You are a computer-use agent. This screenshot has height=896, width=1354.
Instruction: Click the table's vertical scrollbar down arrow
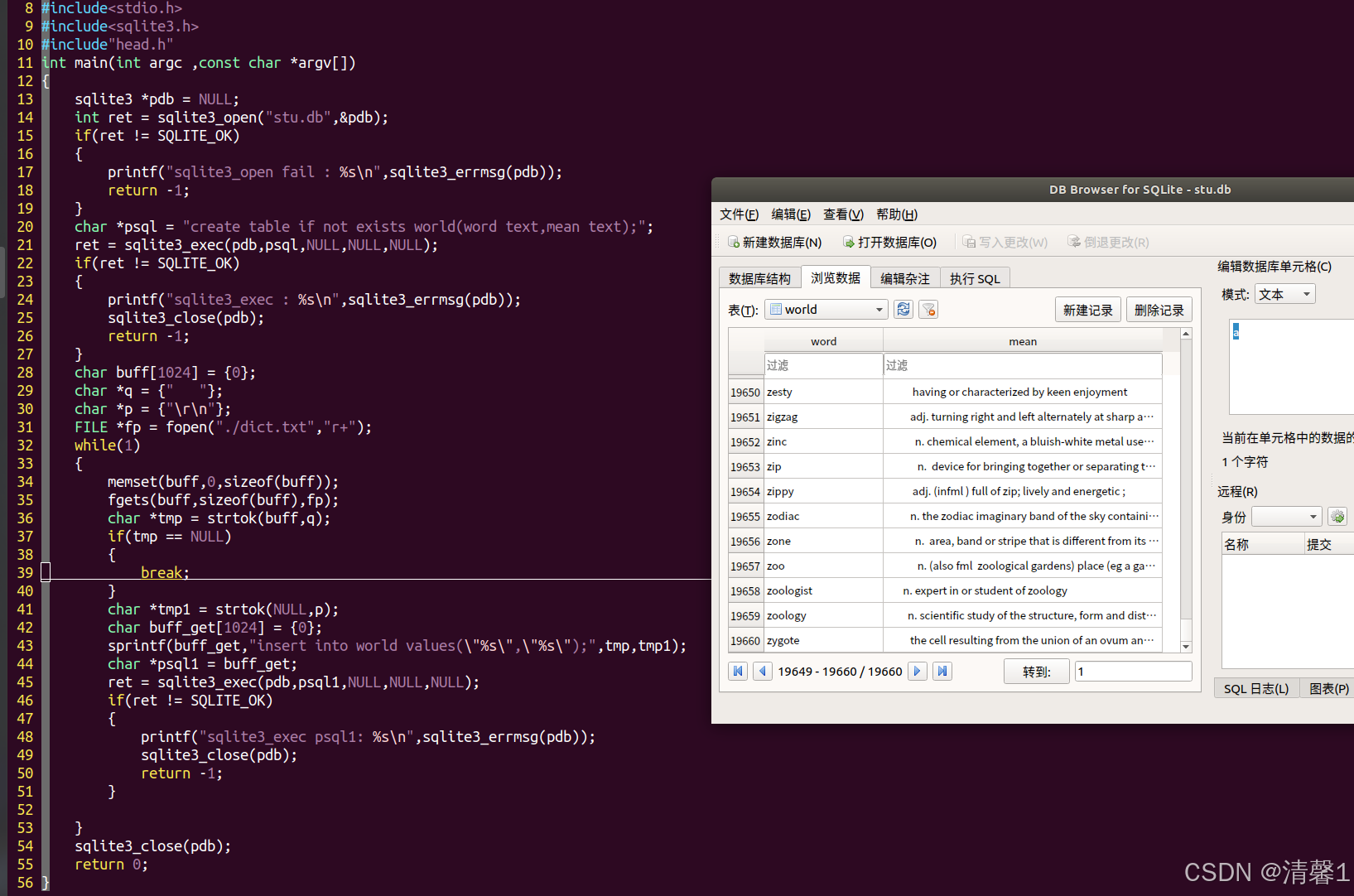coord(1186,646)
